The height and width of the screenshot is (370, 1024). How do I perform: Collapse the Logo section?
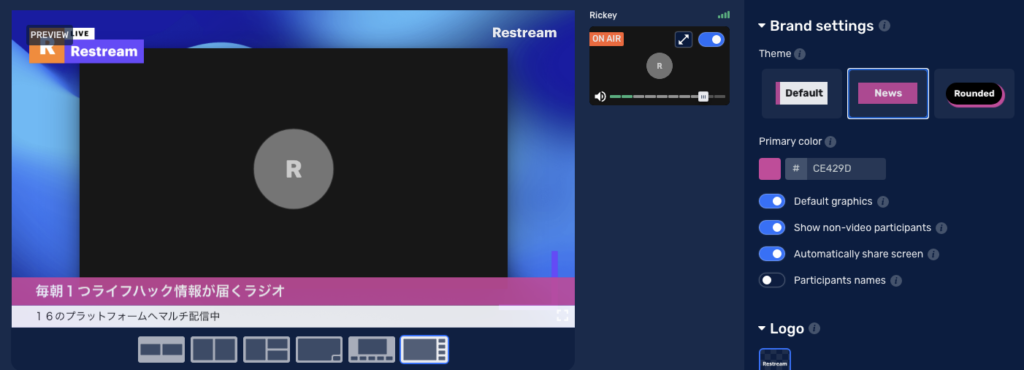[x=761, y=328]
